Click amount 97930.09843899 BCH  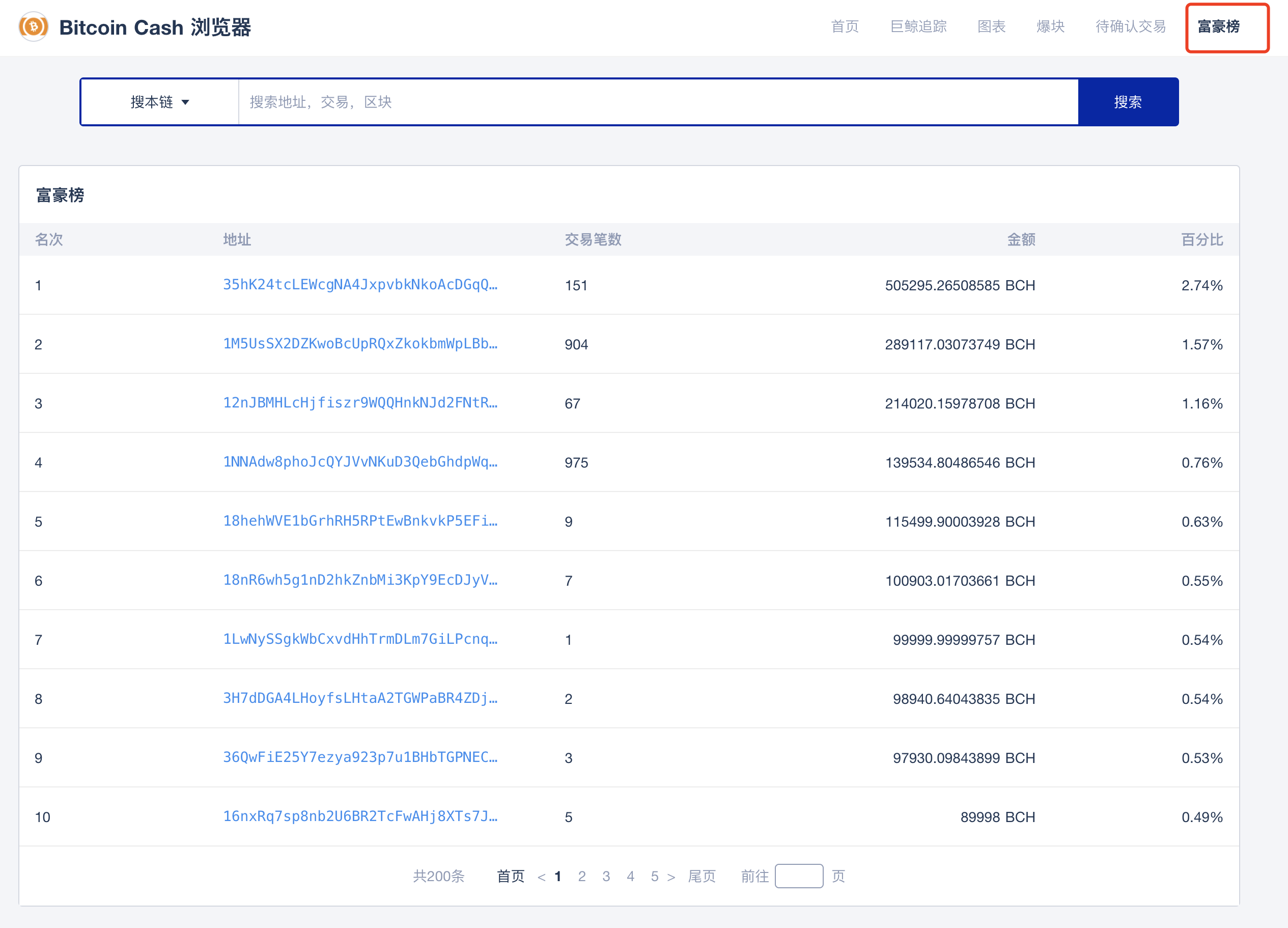(964, 758)
